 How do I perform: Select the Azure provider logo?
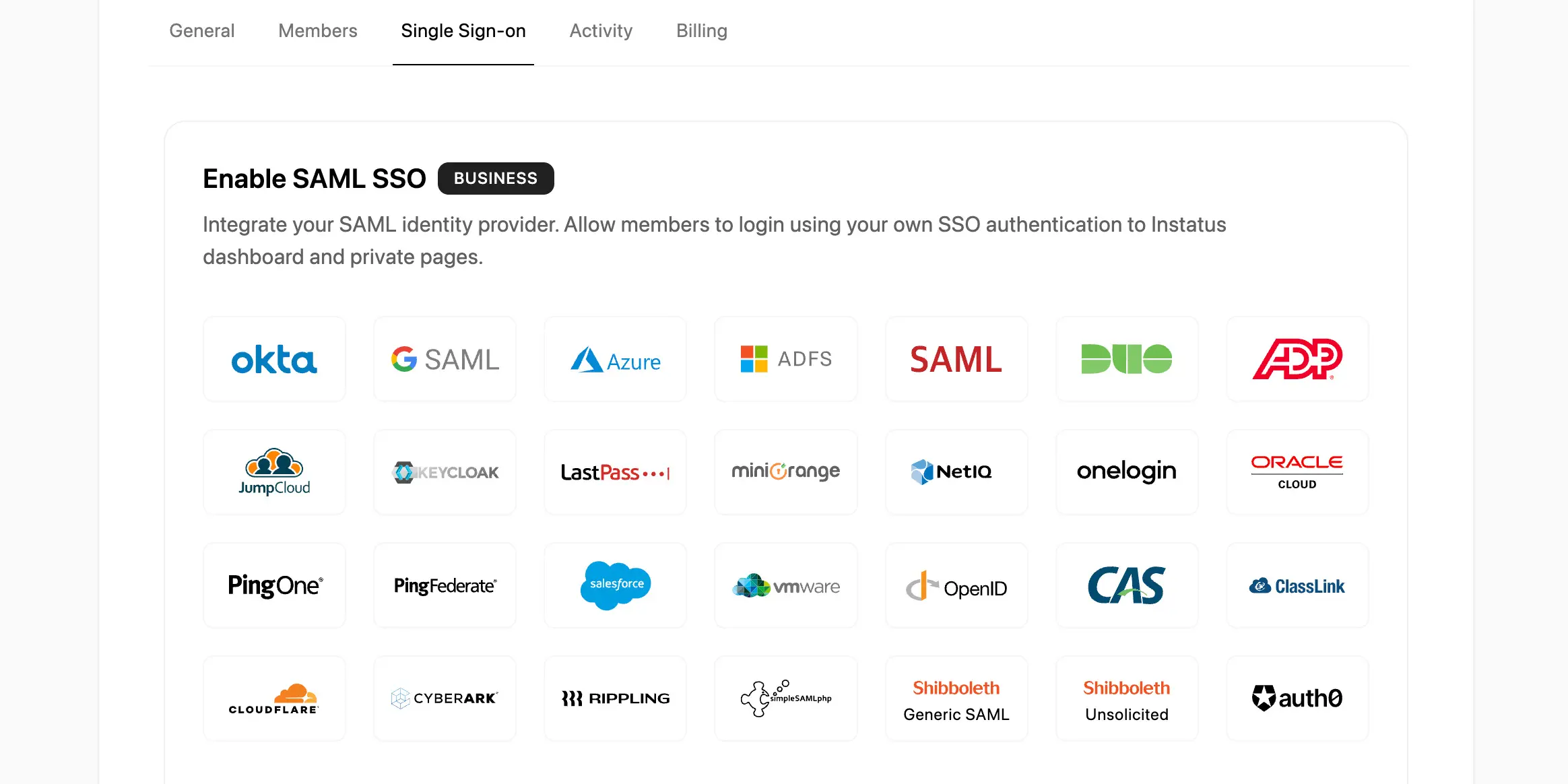[615, 359]
